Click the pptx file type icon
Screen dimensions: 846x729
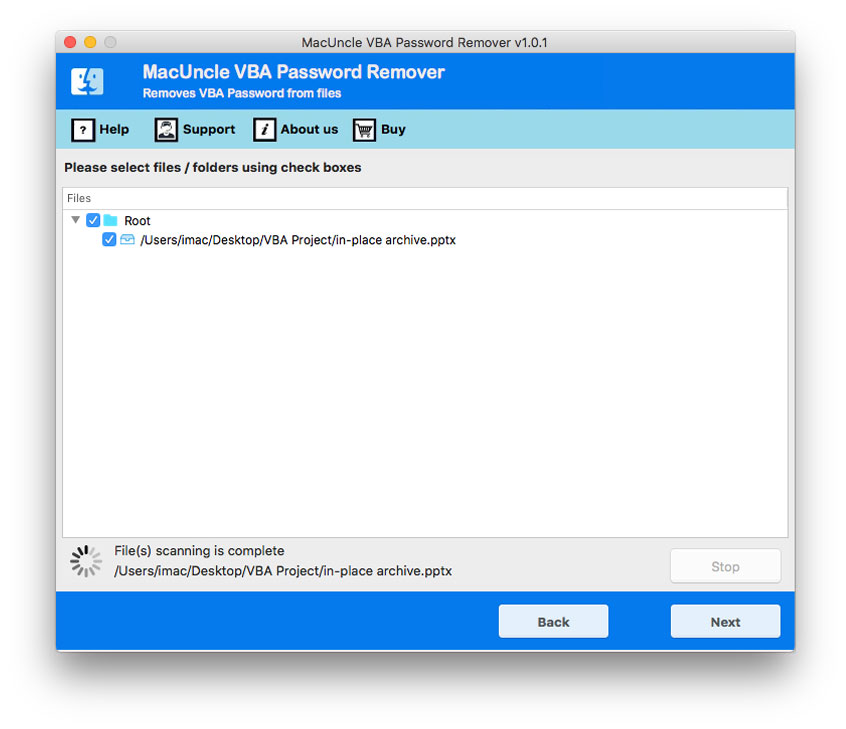[x=127, y=240]
